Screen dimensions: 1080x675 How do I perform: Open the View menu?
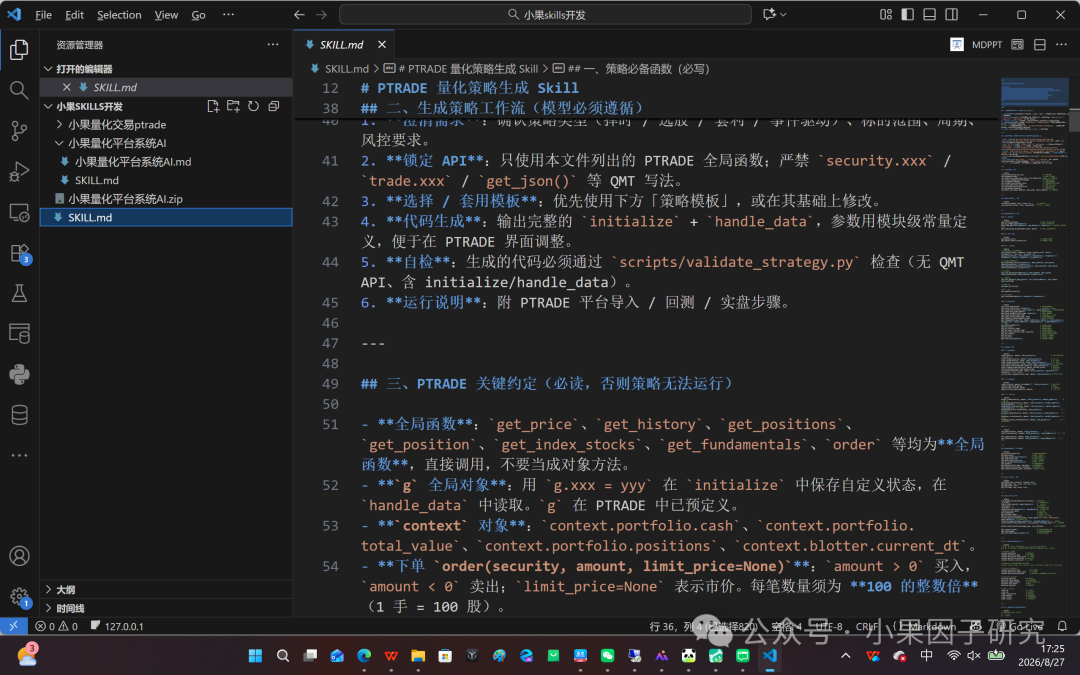166,14
